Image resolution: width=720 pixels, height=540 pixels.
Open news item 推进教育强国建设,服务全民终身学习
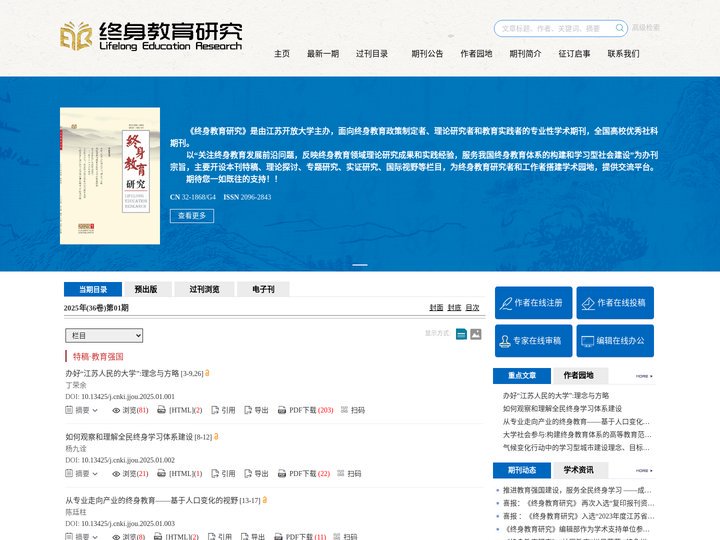pos(577,490)
